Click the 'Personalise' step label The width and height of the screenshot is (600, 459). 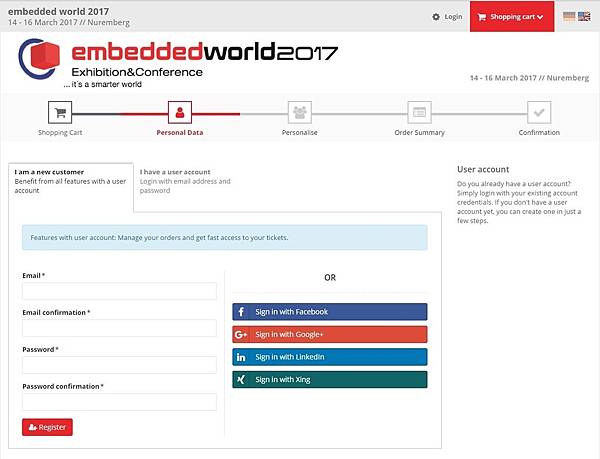pos(300,133)
